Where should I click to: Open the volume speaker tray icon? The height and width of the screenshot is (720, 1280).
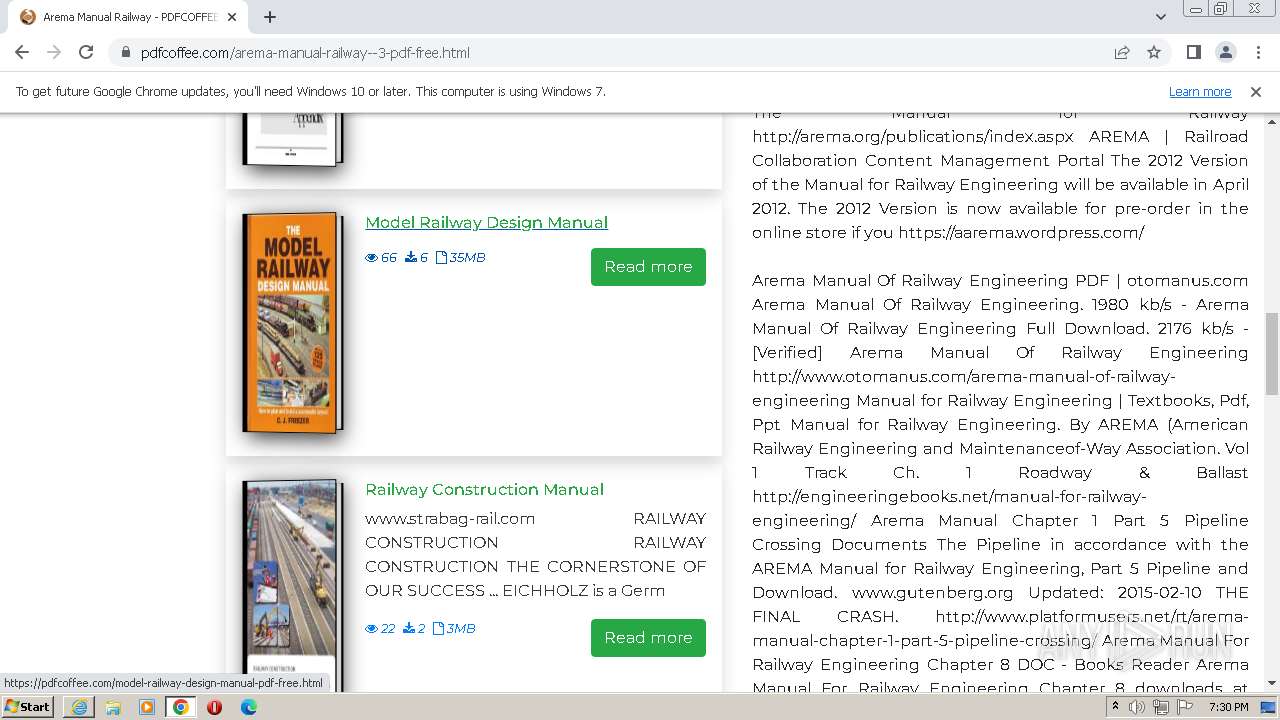[1137, 707]
